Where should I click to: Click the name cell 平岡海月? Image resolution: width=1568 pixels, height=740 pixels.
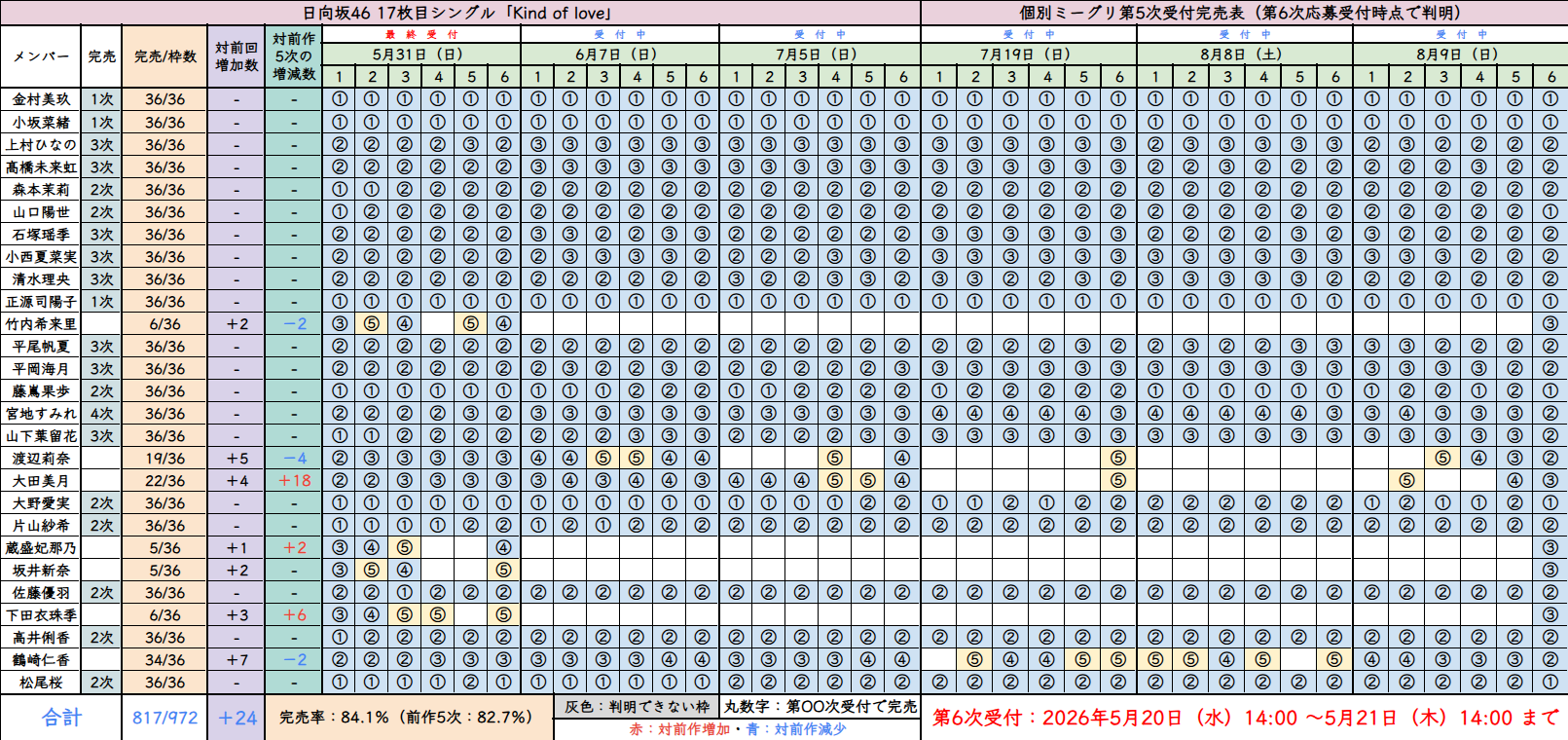tap(41, 368)
